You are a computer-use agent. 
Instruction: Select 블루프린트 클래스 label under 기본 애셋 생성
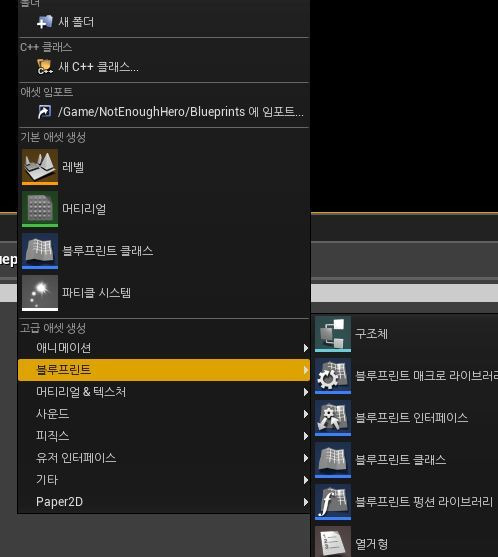(x=108, y=251)
